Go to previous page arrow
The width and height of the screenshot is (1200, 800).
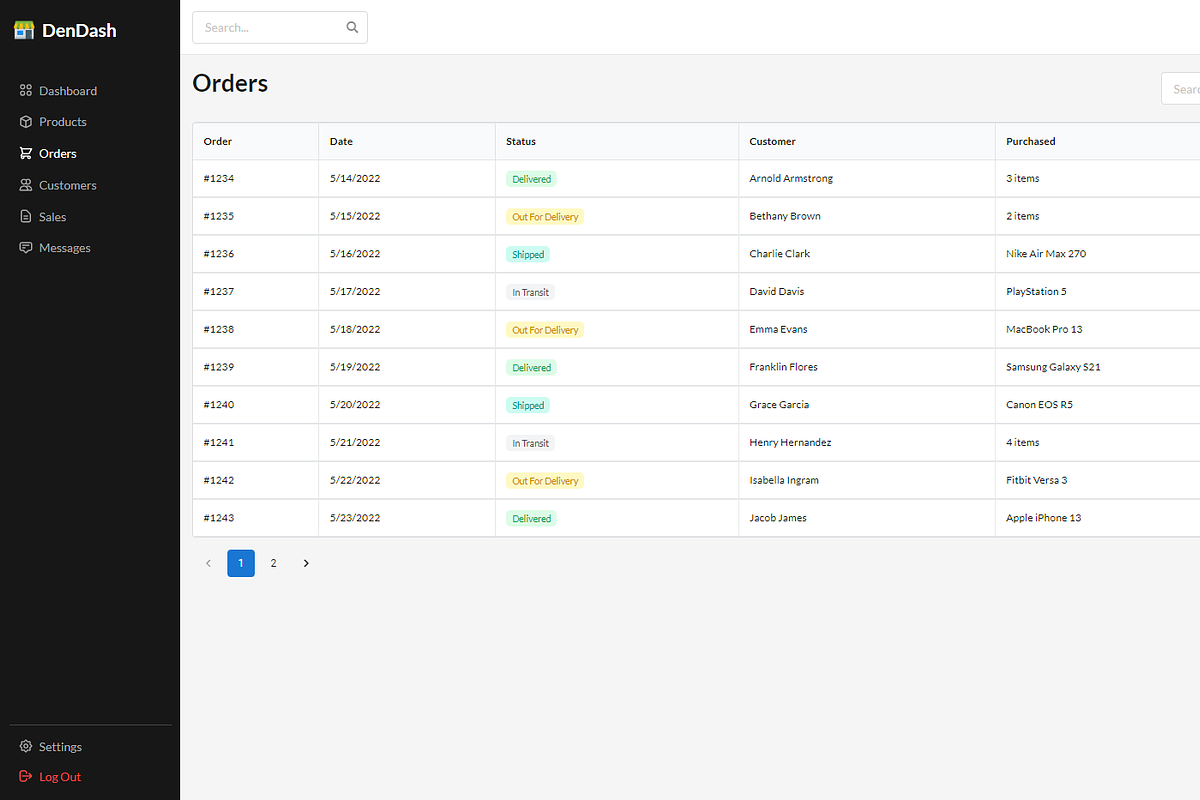(x=208, y=563)
